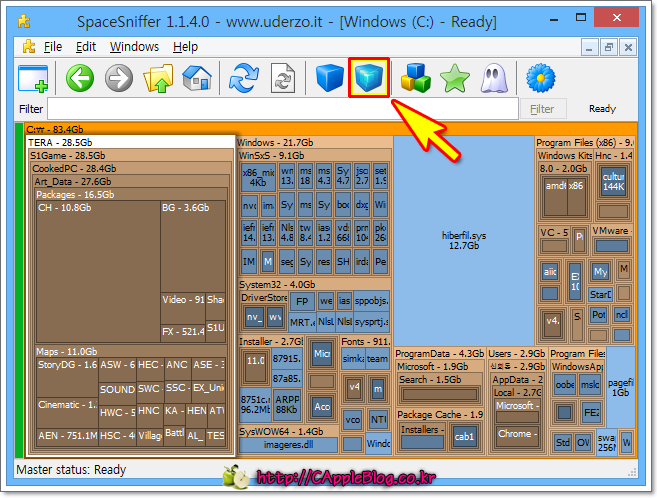This screenshot has width=658, height=498.
Task: Open the blue flower icon
Action: click(x=540, y=78)
